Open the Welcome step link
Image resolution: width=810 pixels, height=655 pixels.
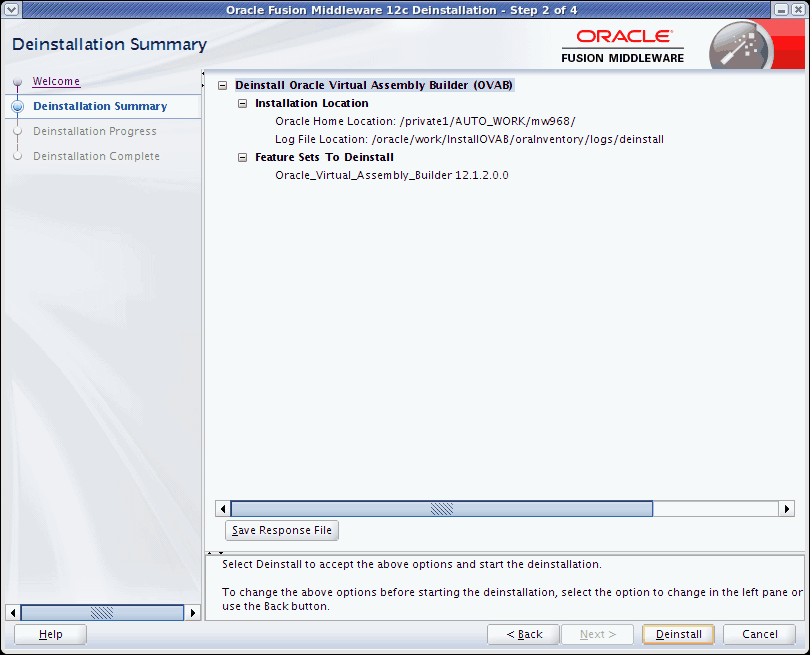pos(56,81)
